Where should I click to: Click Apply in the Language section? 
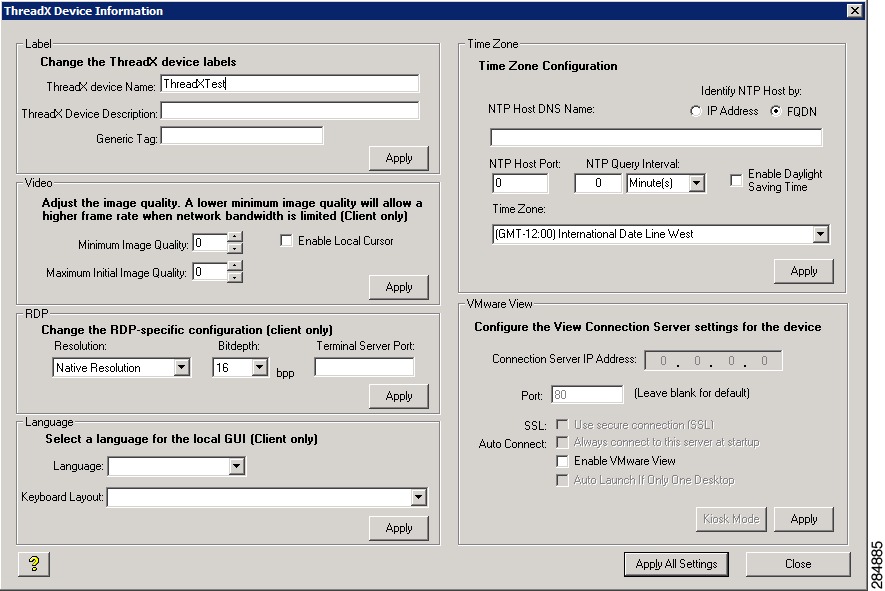[x=398, y=528]
